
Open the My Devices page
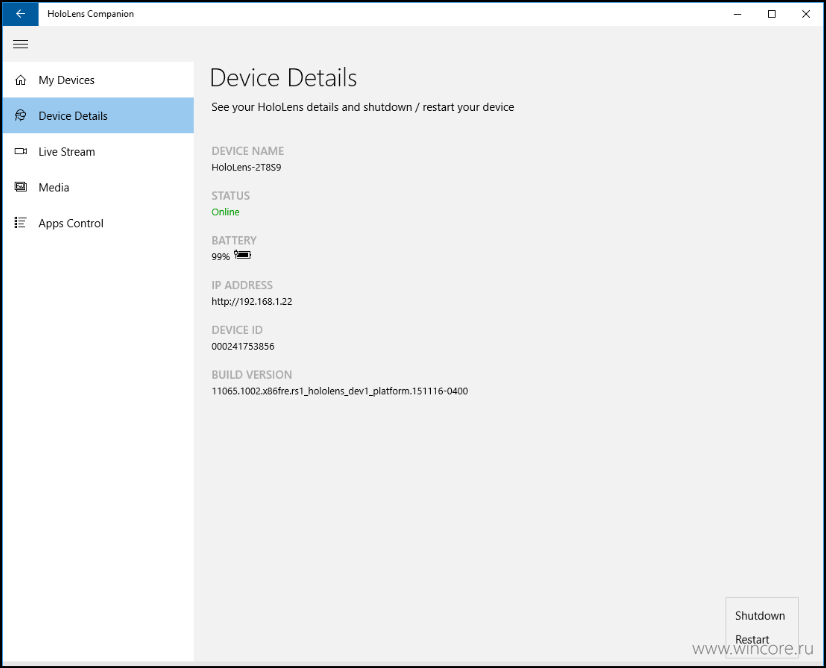[x=99, y=80]
